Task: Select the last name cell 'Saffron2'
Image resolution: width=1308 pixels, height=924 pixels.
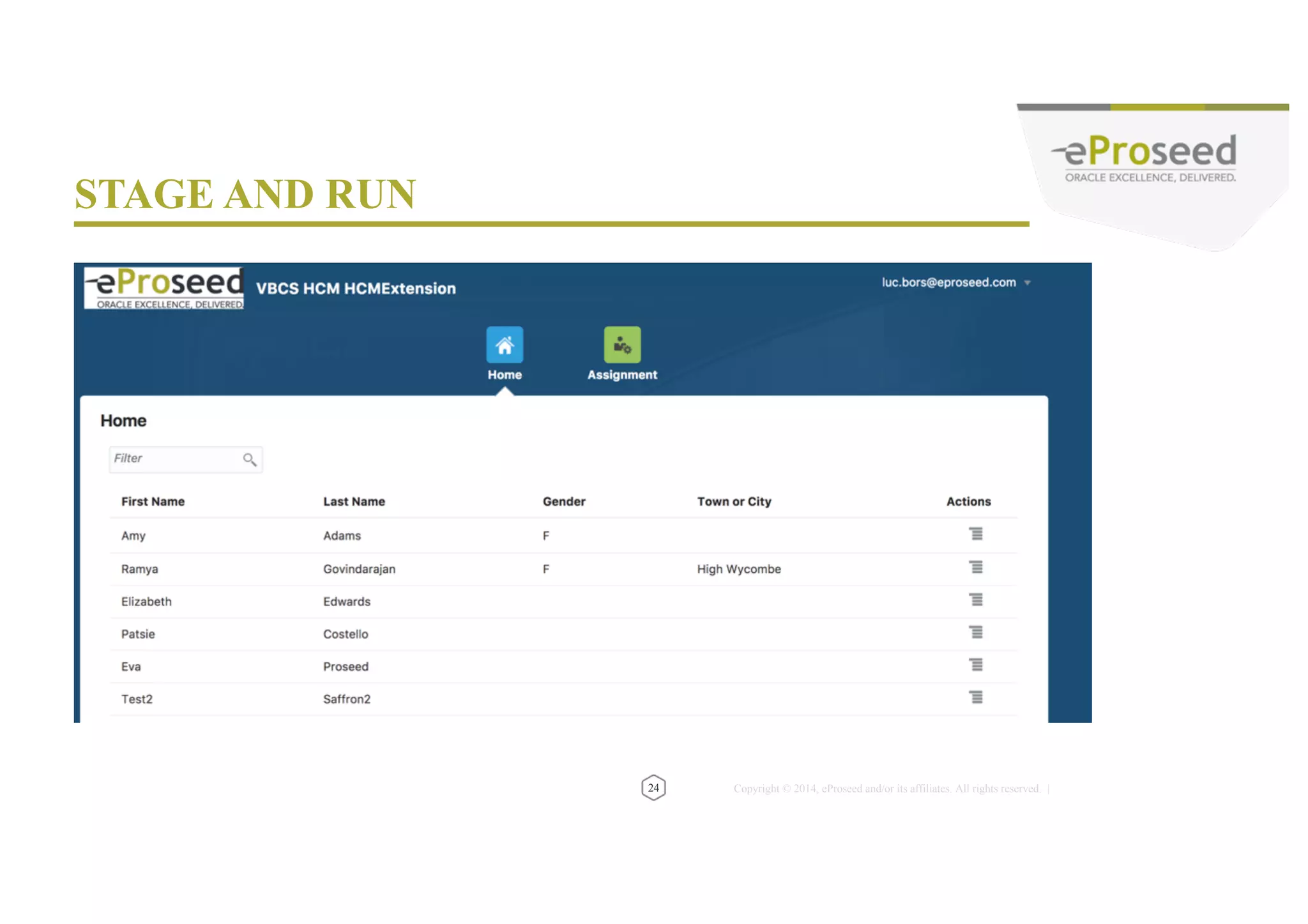Action: (347, 699)
